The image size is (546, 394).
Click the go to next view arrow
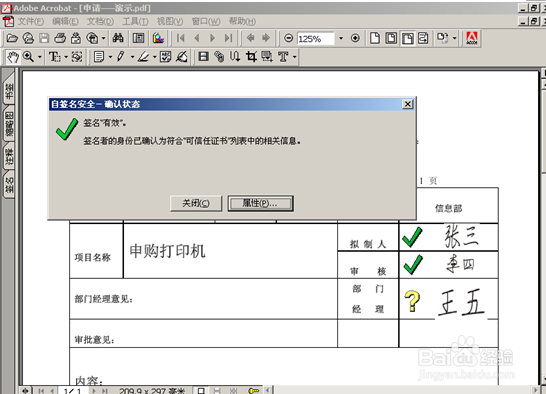(x=266, y=38)
